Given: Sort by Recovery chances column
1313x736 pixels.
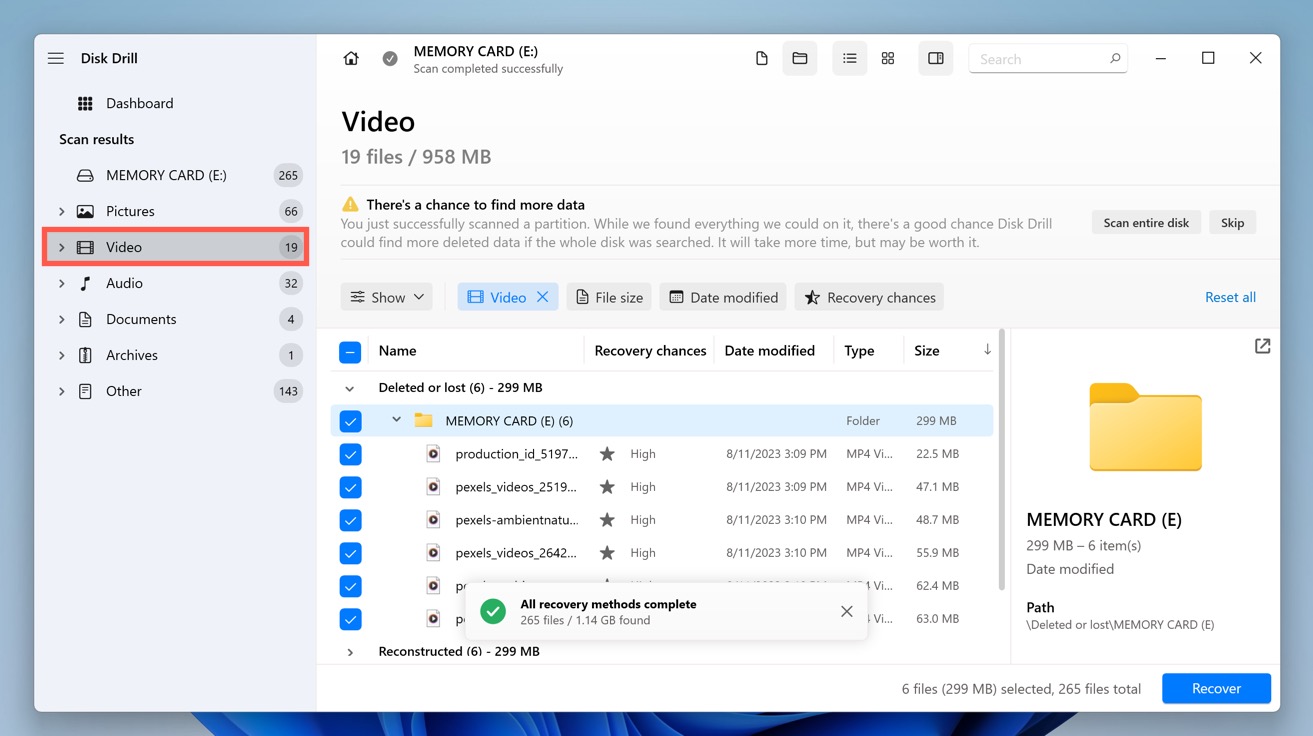Looking at the screenshot, I should (650, 351).
